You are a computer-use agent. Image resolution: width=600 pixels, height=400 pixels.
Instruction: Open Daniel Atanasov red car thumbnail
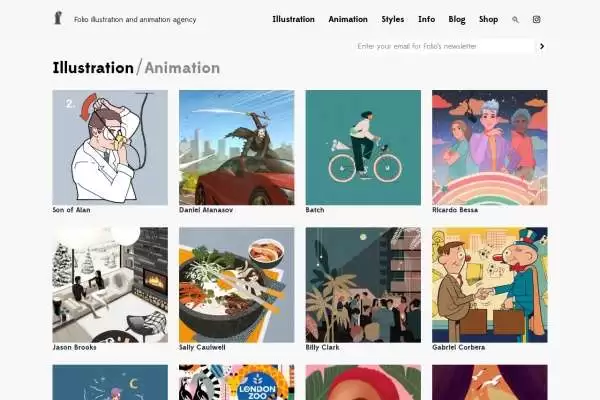point(237,147)
